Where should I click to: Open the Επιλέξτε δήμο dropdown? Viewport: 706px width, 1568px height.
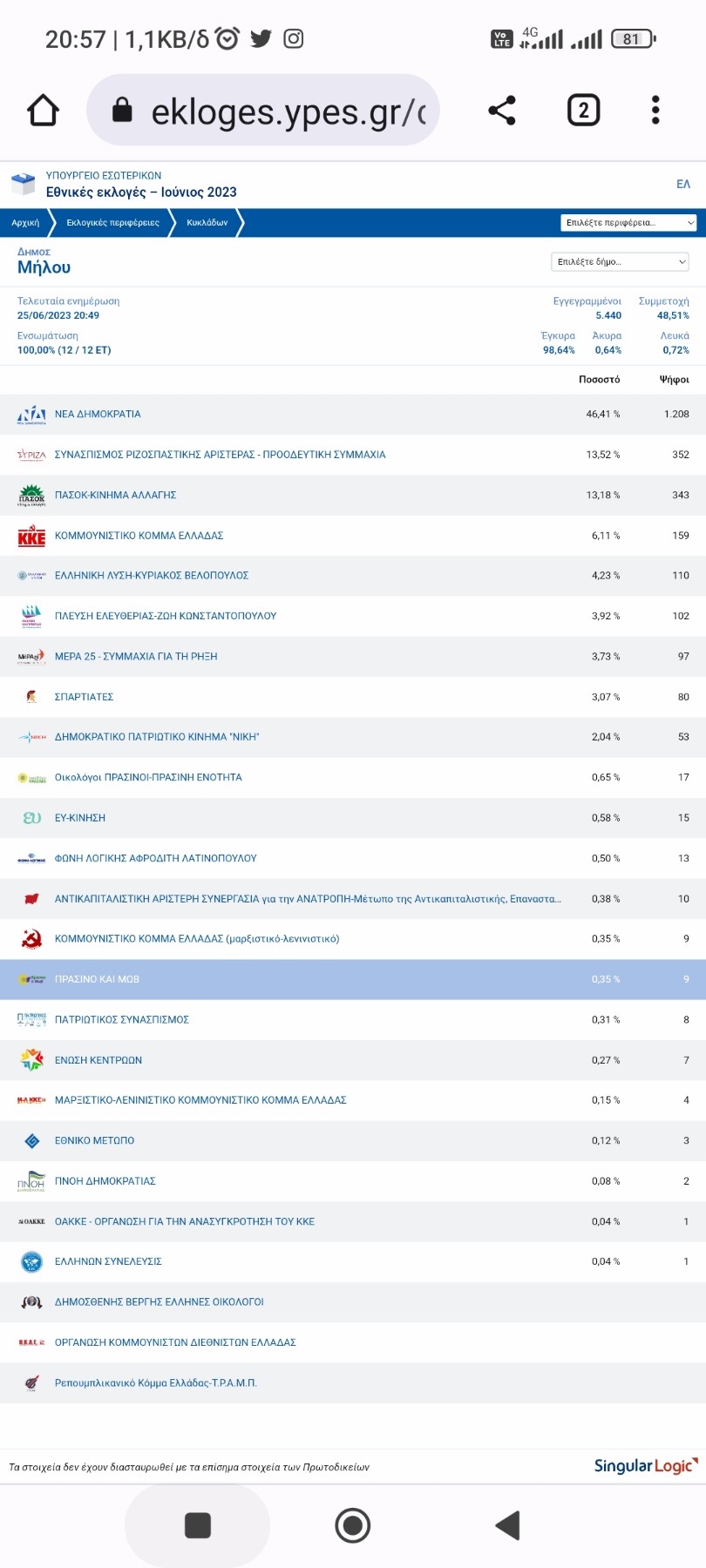coord(620,261)
